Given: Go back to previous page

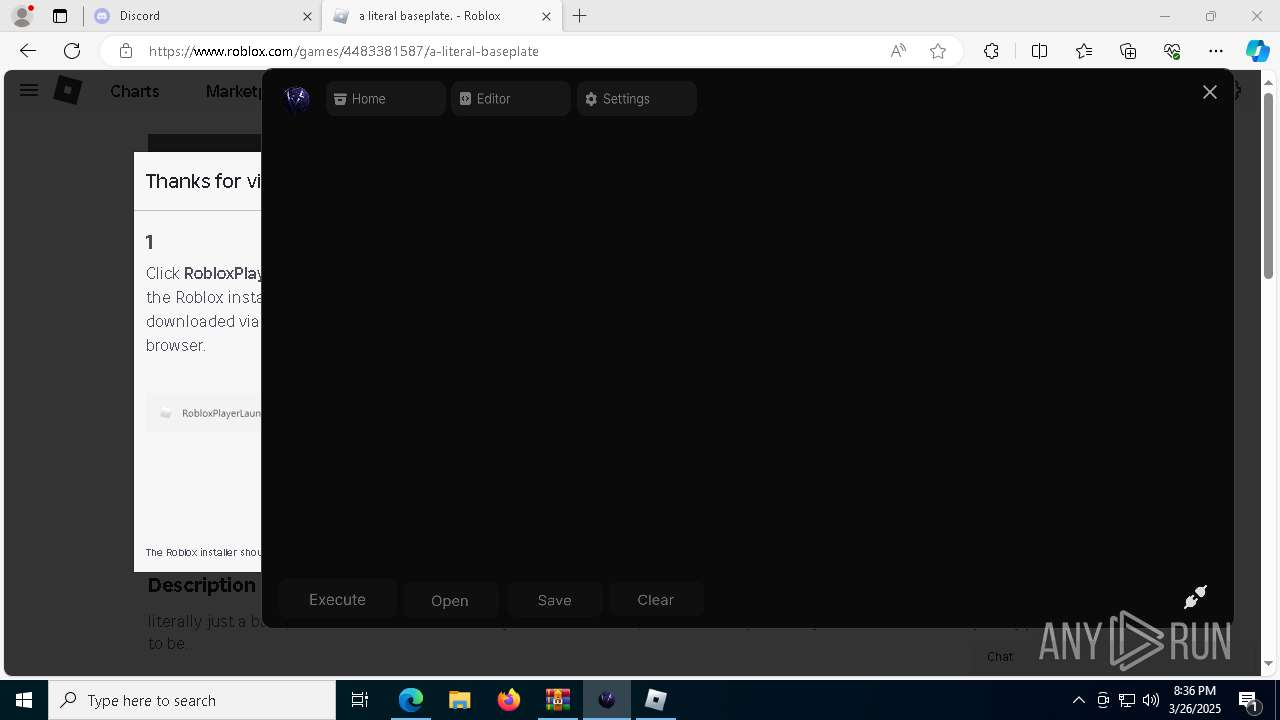Looking at the screenshot, I should point(28,51).
